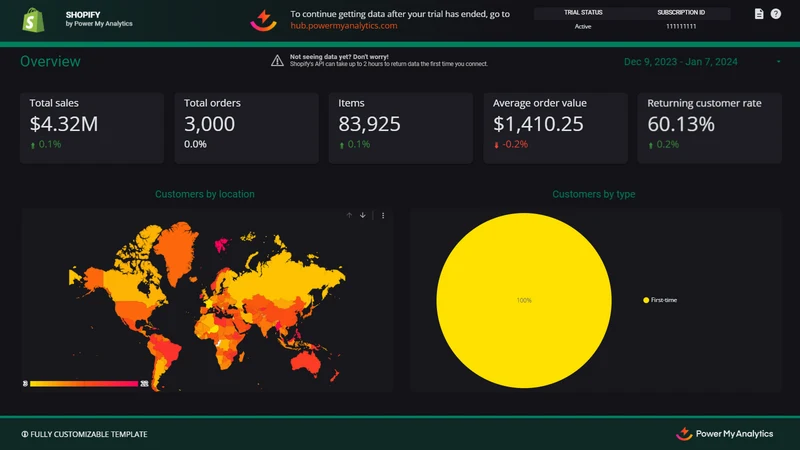Click the Fully Customizable Template text
This screenshot has width=800, height=450.
[x=89, y=434]
